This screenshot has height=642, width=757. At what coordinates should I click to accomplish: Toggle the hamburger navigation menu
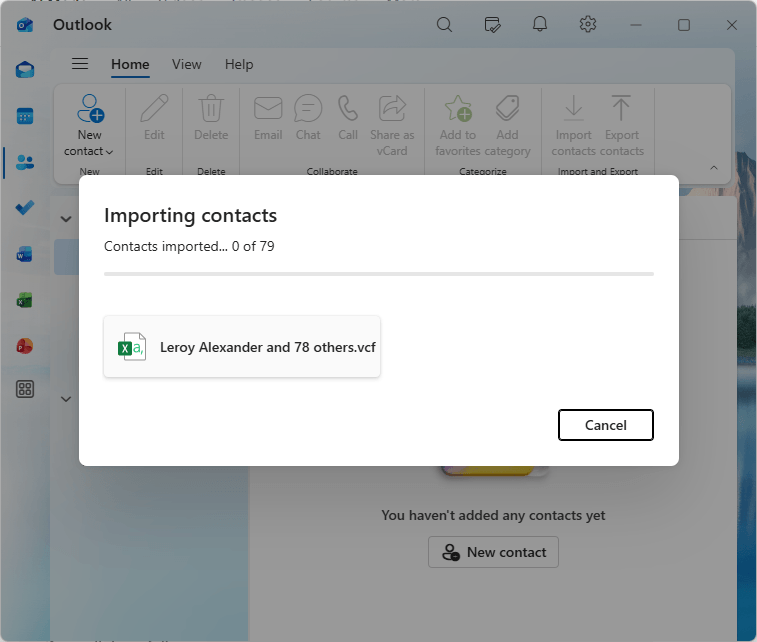(x=80, y=64)
